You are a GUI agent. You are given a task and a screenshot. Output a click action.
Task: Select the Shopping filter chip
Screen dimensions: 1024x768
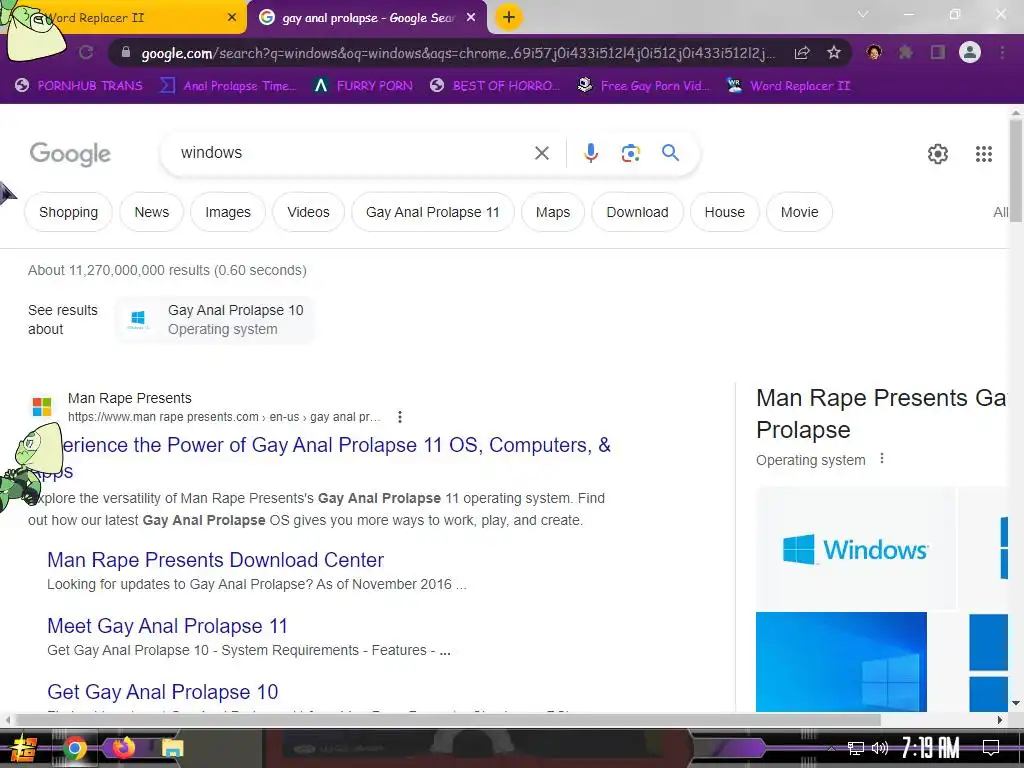click(x=69, y=212)
